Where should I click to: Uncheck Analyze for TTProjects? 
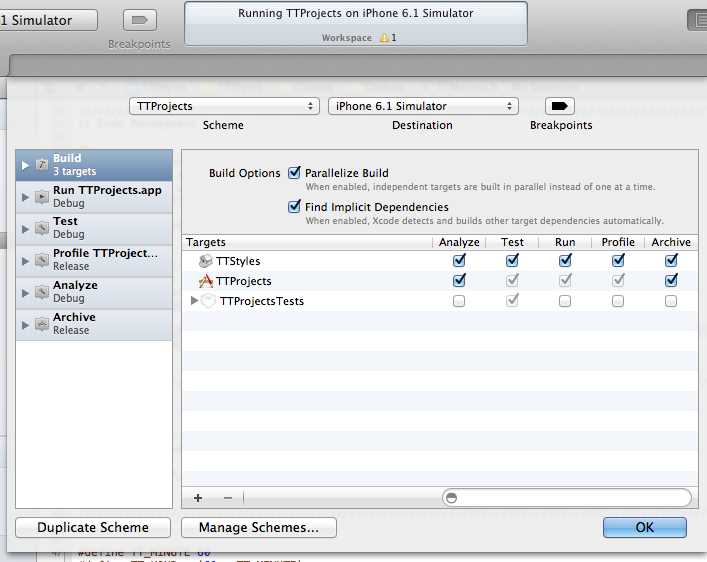click(459, 280)
